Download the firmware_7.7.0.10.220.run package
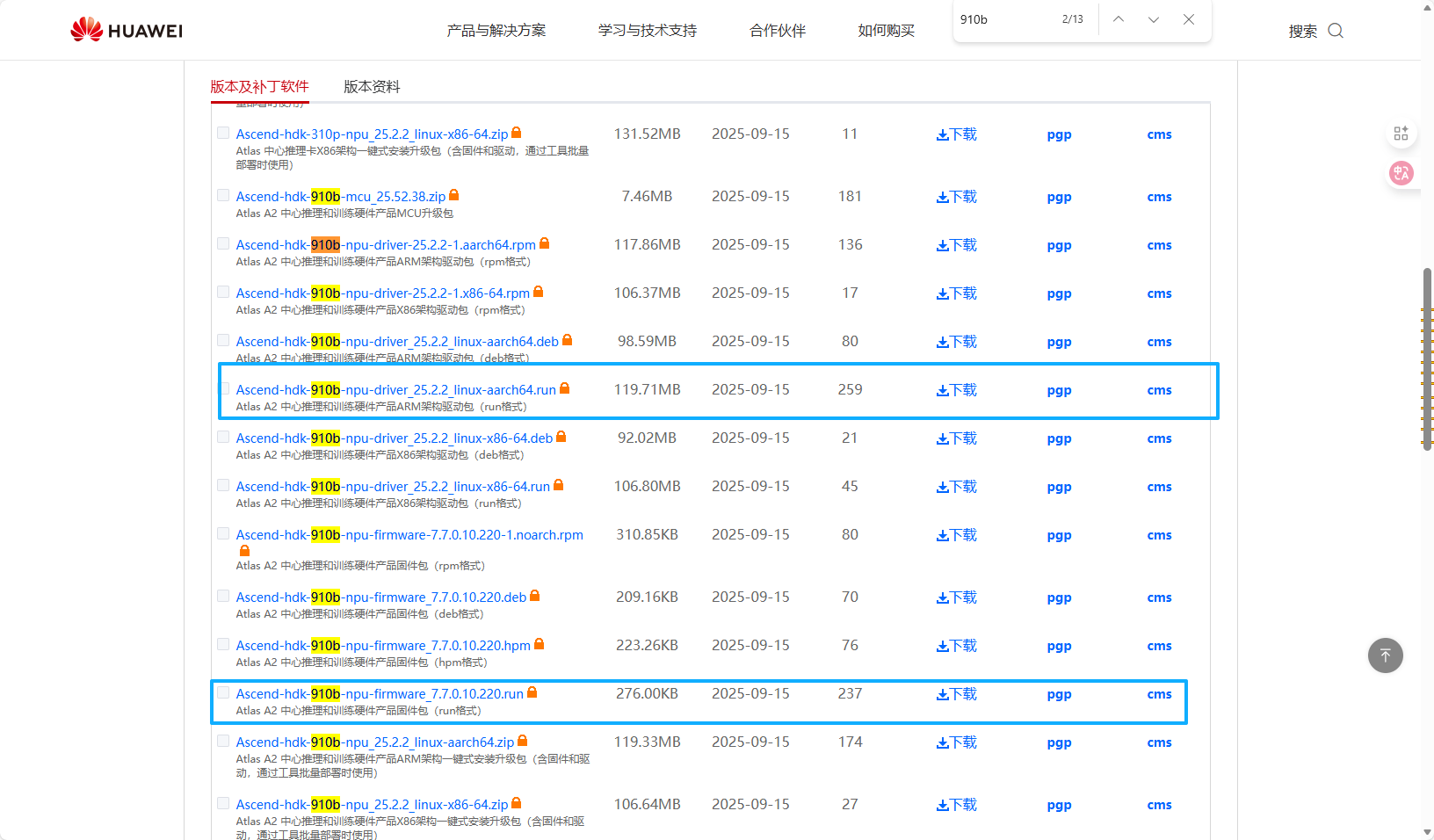Viewport: 1434px width, 840px height. point(957,694)
